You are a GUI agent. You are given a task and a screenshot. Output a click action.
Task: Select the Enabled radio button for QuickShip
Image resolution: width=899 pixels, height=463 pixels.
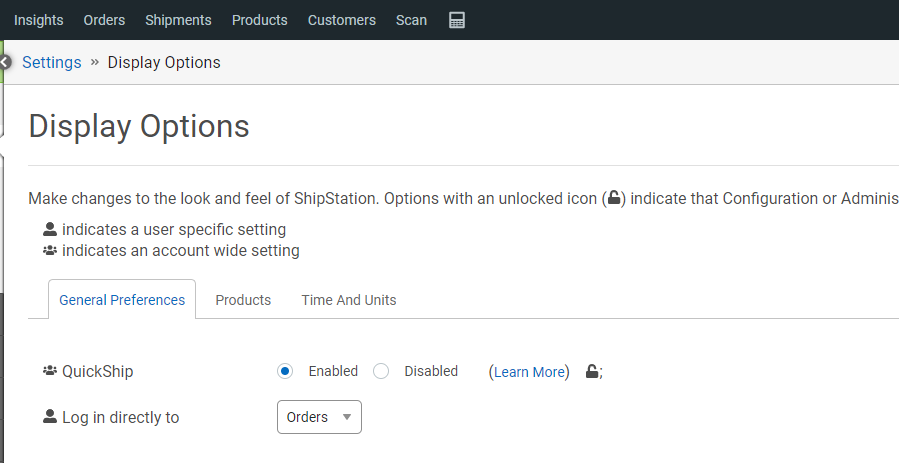pos(285,371)
